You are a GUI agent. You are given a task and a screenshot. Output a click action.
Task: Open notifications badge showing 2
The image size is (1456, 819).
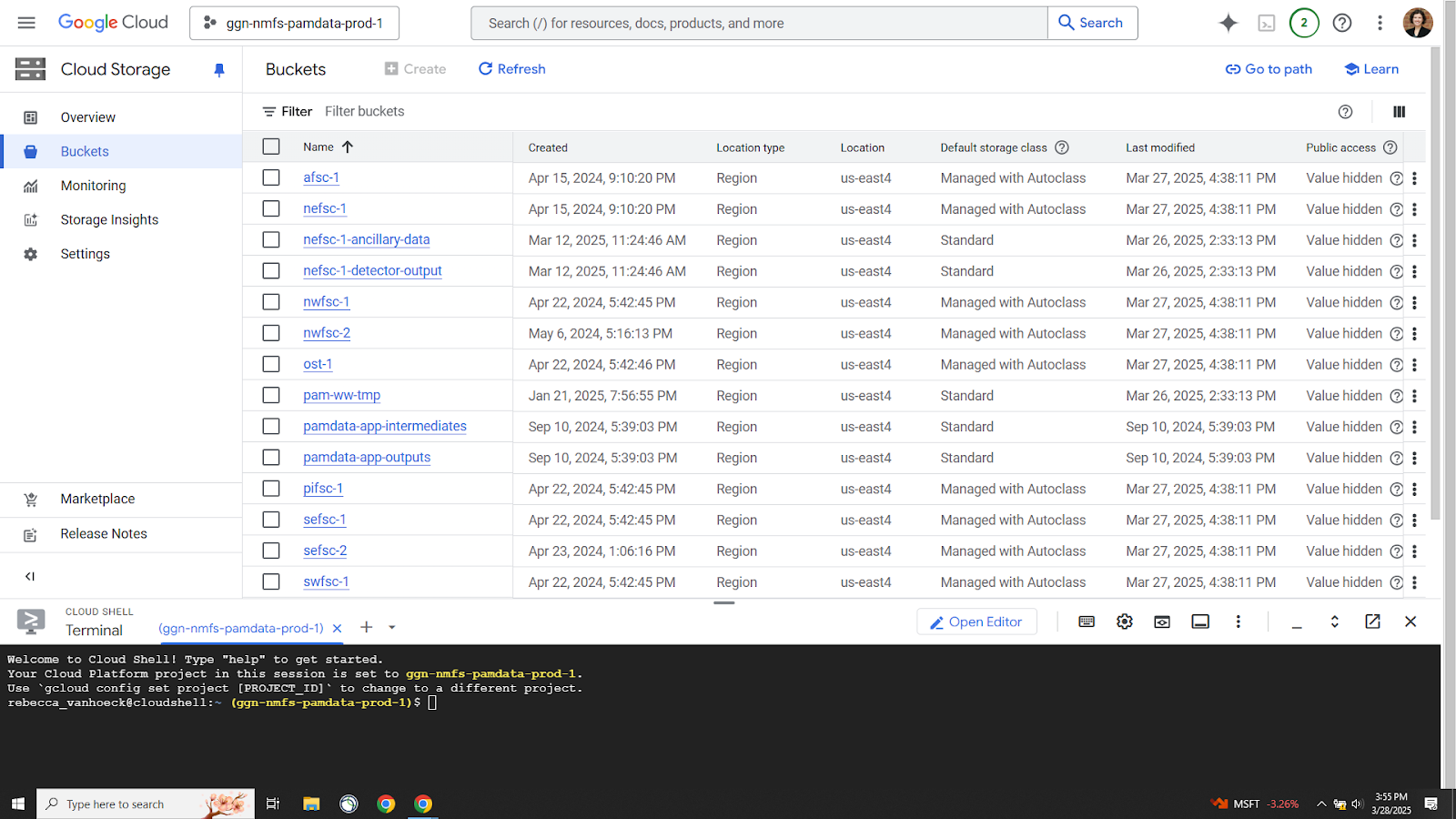1303,23
